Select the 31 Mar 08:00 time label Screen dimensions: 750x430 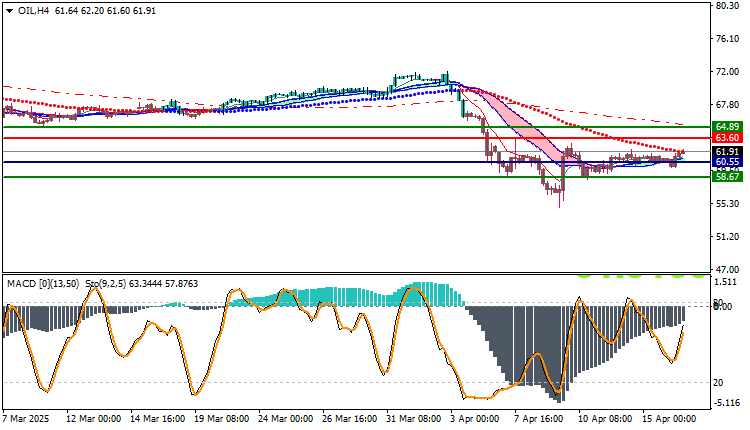[x=413, y=419]
